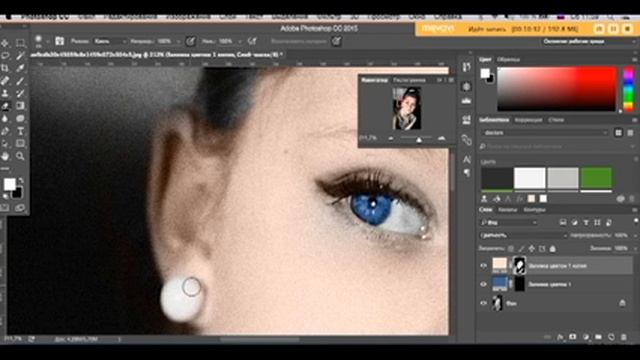
Task: Switch to the Гистограмма (Histogram) tab
Action: (409, 80)
